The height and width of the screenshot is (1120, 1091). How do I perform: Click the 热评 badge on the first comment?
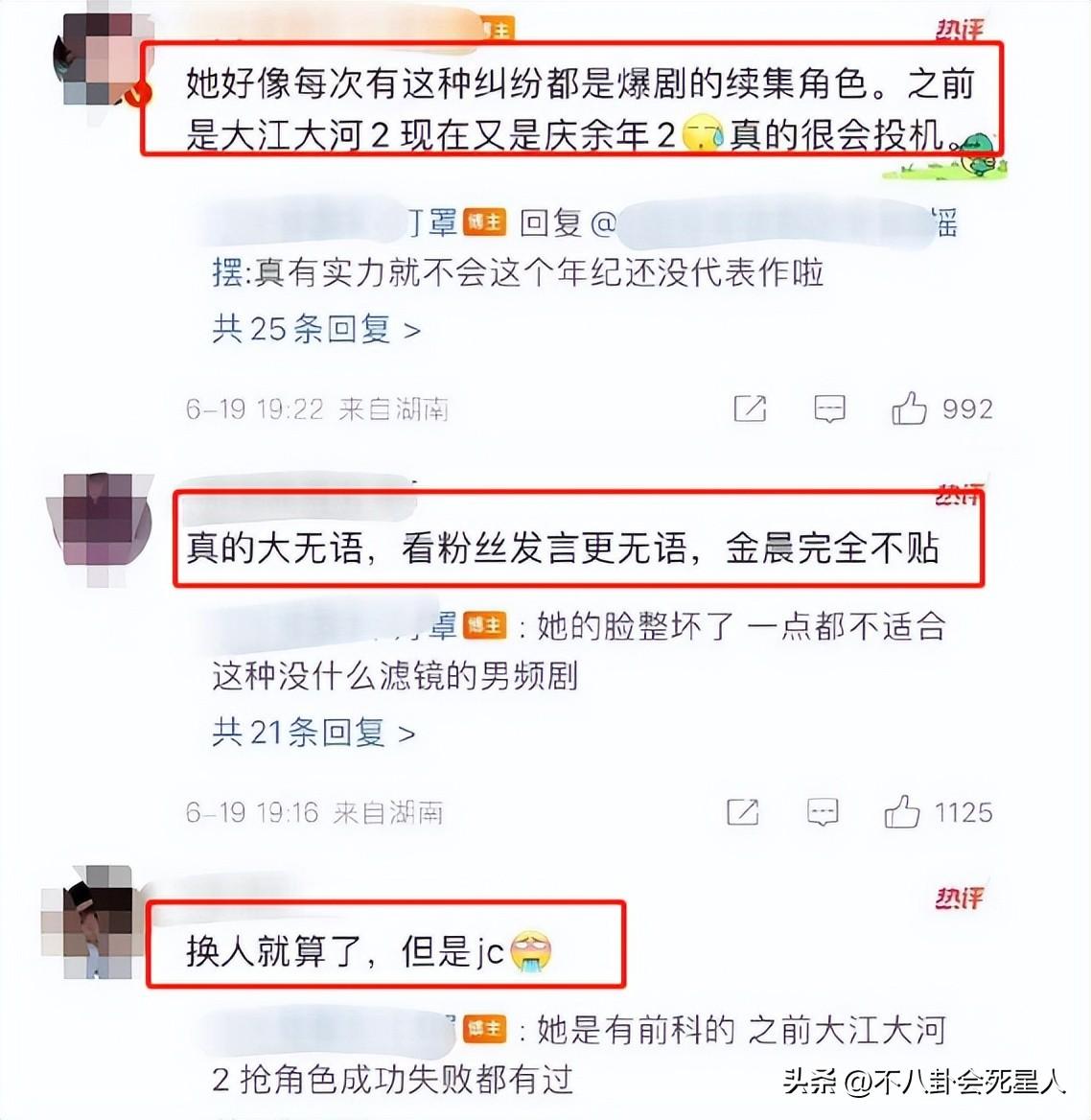(960, 30)
